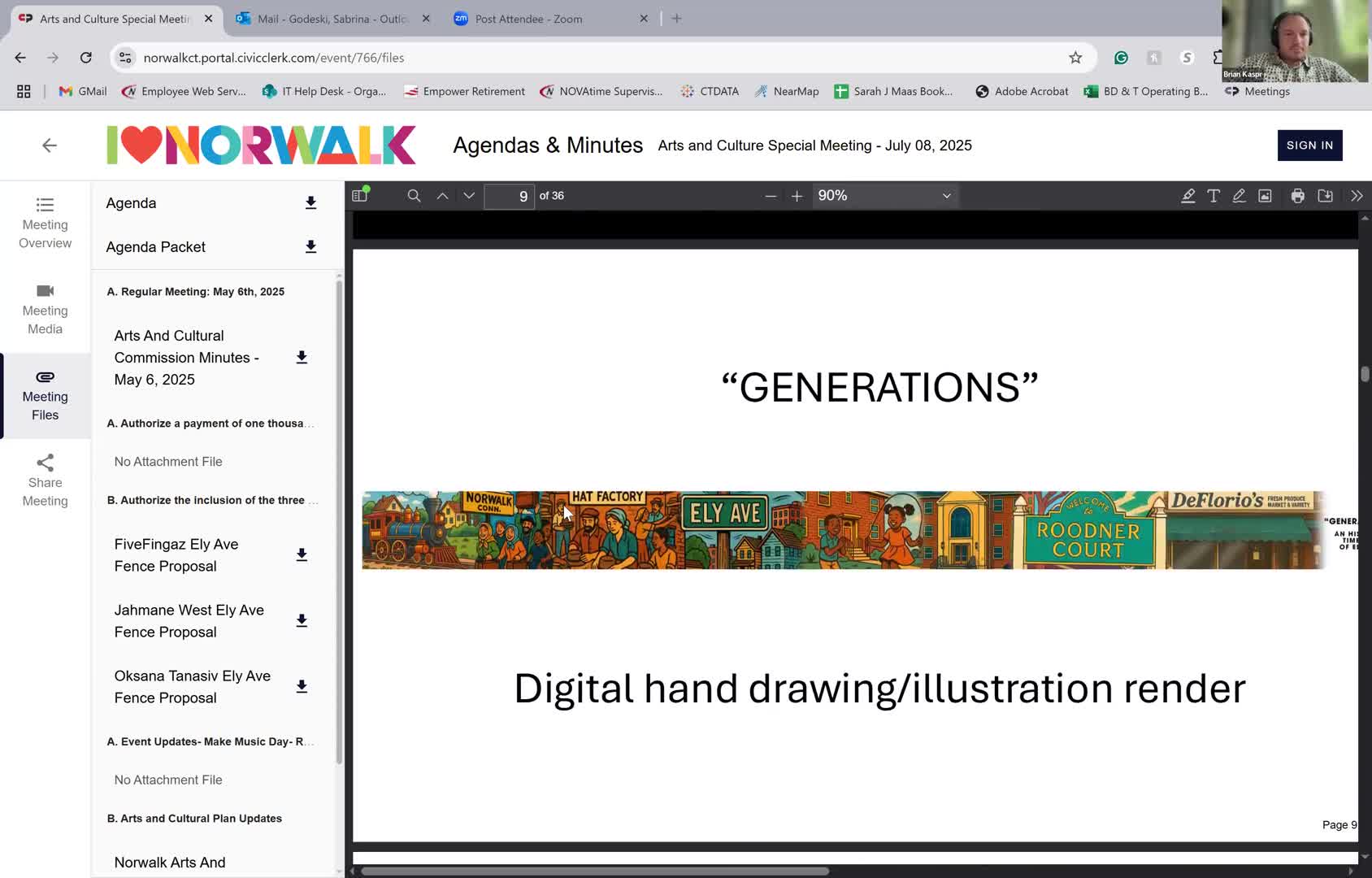Bookmark this page with the star

[1075, 58]
